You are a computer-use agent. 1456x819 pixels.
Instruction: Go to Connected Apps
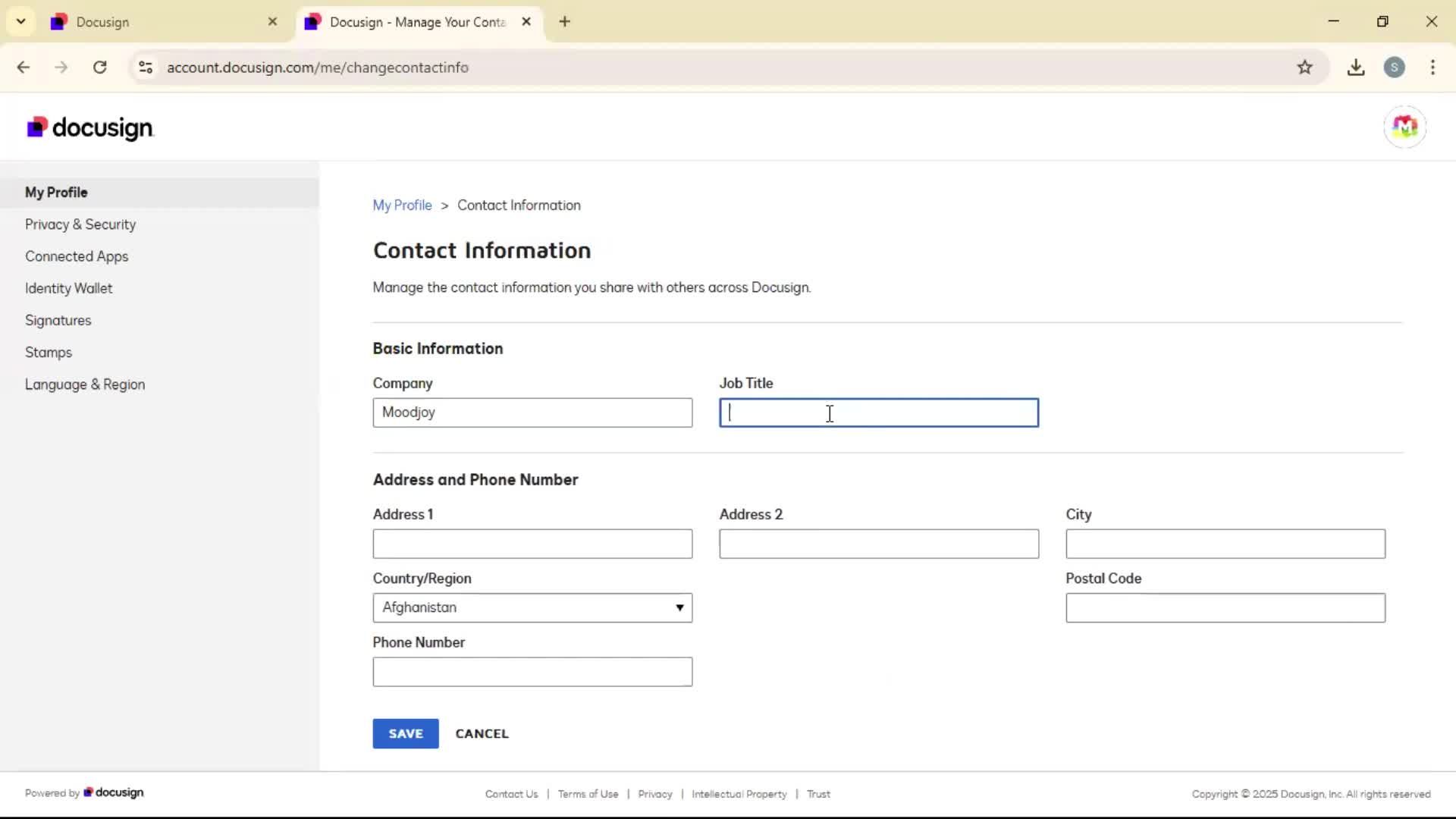point(77,256)
